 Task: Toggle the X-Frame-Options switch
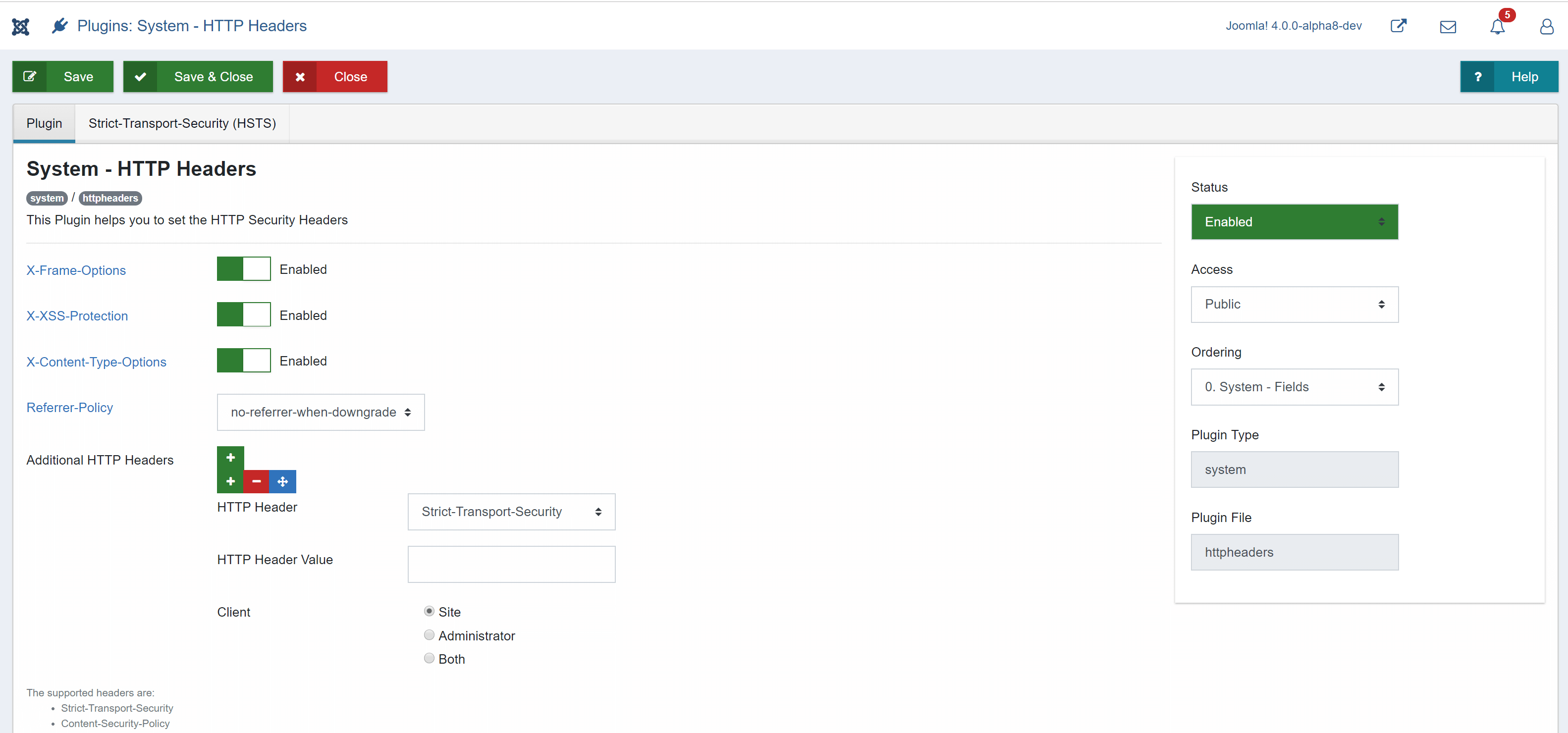point(243,269)
